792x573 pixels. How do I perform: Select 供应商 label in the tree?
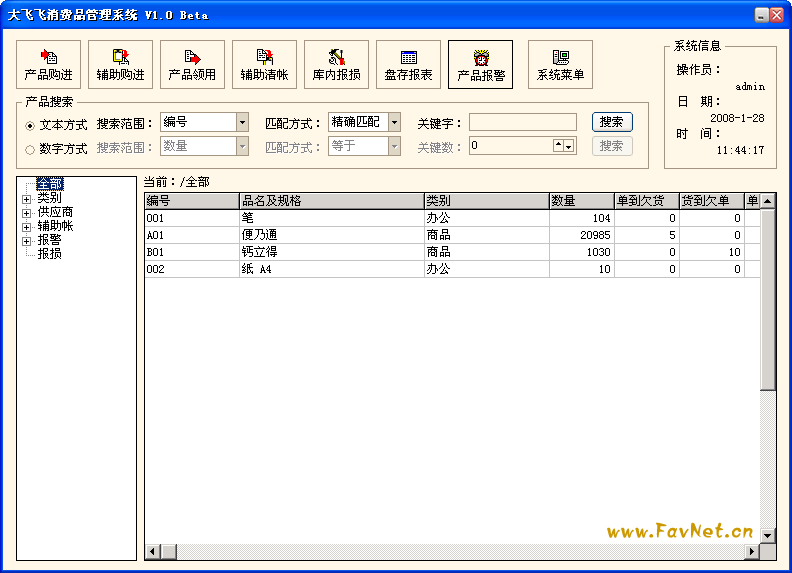pos(56,212)
